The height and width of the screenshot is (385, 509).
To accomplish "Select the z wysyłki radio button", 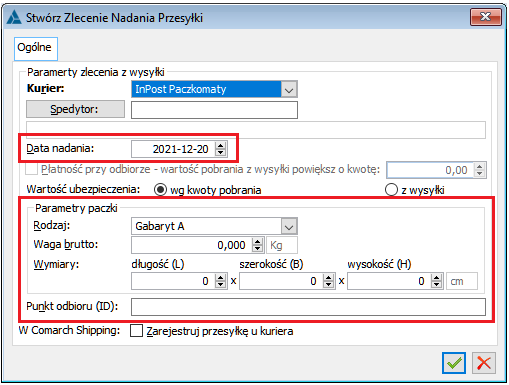I will [391, 190].
